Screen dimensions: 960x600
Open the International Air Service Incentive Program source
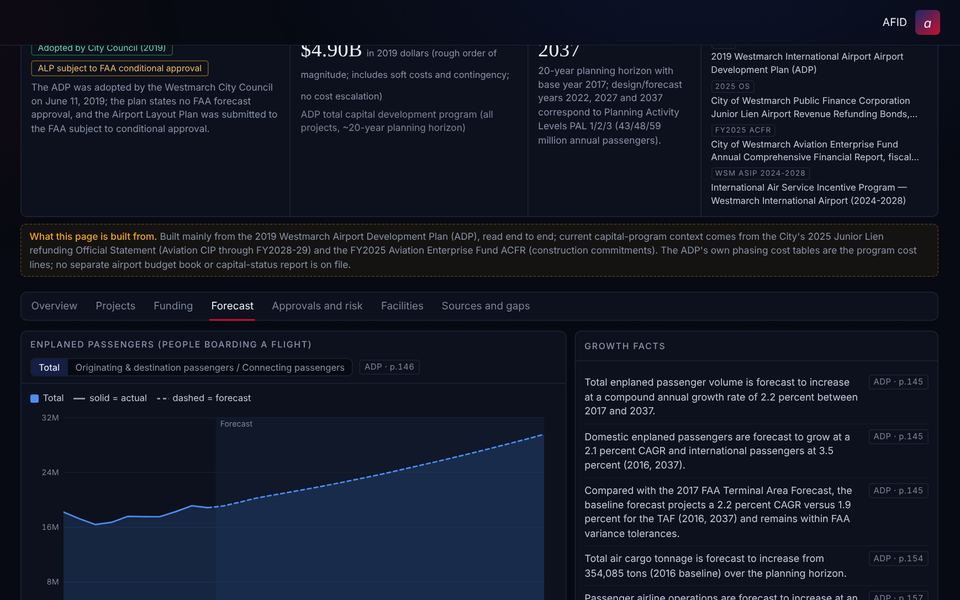[x=809, y=194]
